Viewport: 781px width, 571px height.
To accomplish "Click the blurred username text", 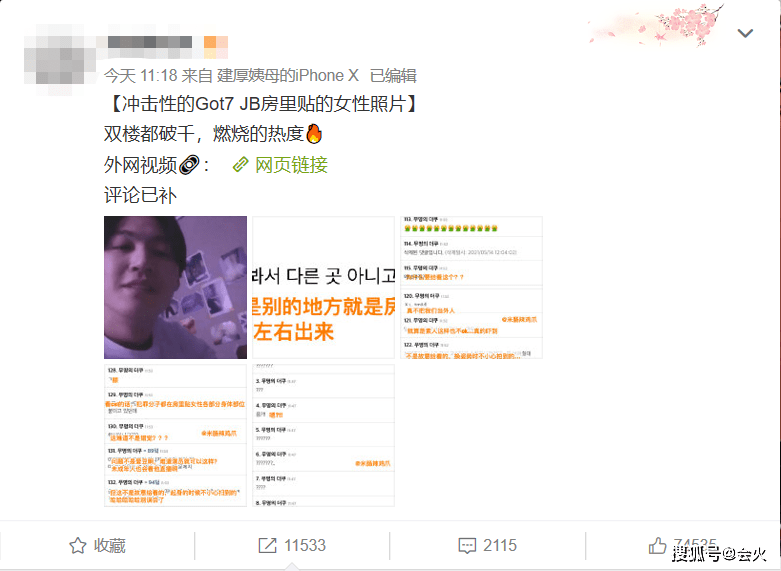I will [x=150, y=42].
